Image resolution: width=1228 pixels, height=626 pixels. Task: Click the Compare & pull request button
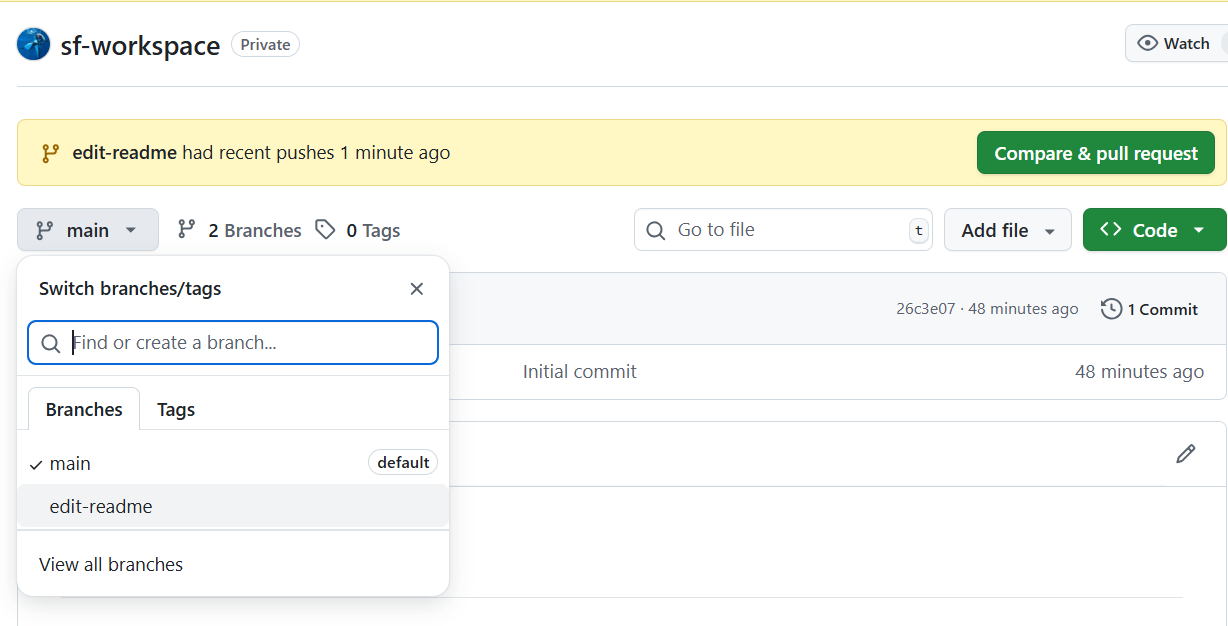[x=1096, y=153]
